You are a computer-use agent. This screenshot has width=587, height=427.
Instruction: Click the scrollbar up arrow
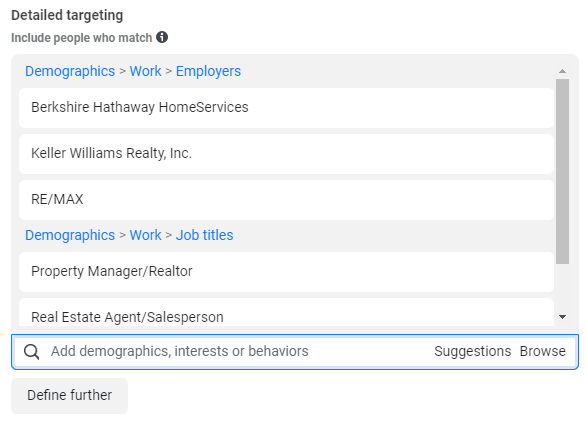(562, 71)
